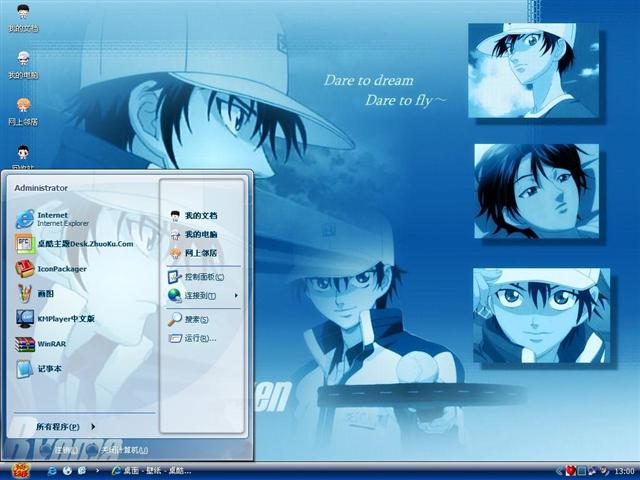
Task: Click globe browser icon in quick launch
Action: (x=67, y=471)
